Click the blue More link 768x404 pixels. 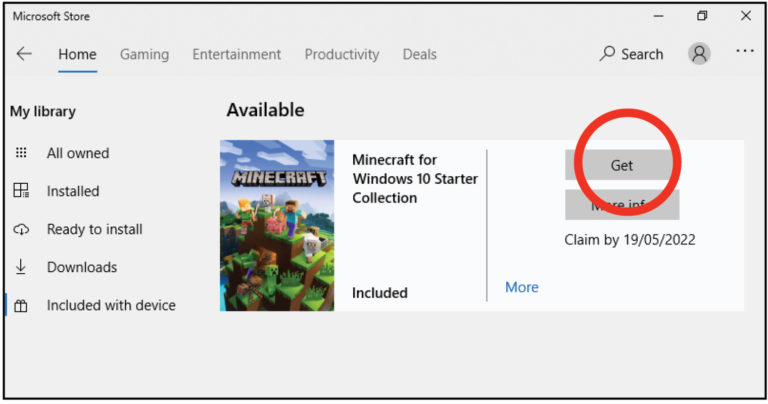521,287
